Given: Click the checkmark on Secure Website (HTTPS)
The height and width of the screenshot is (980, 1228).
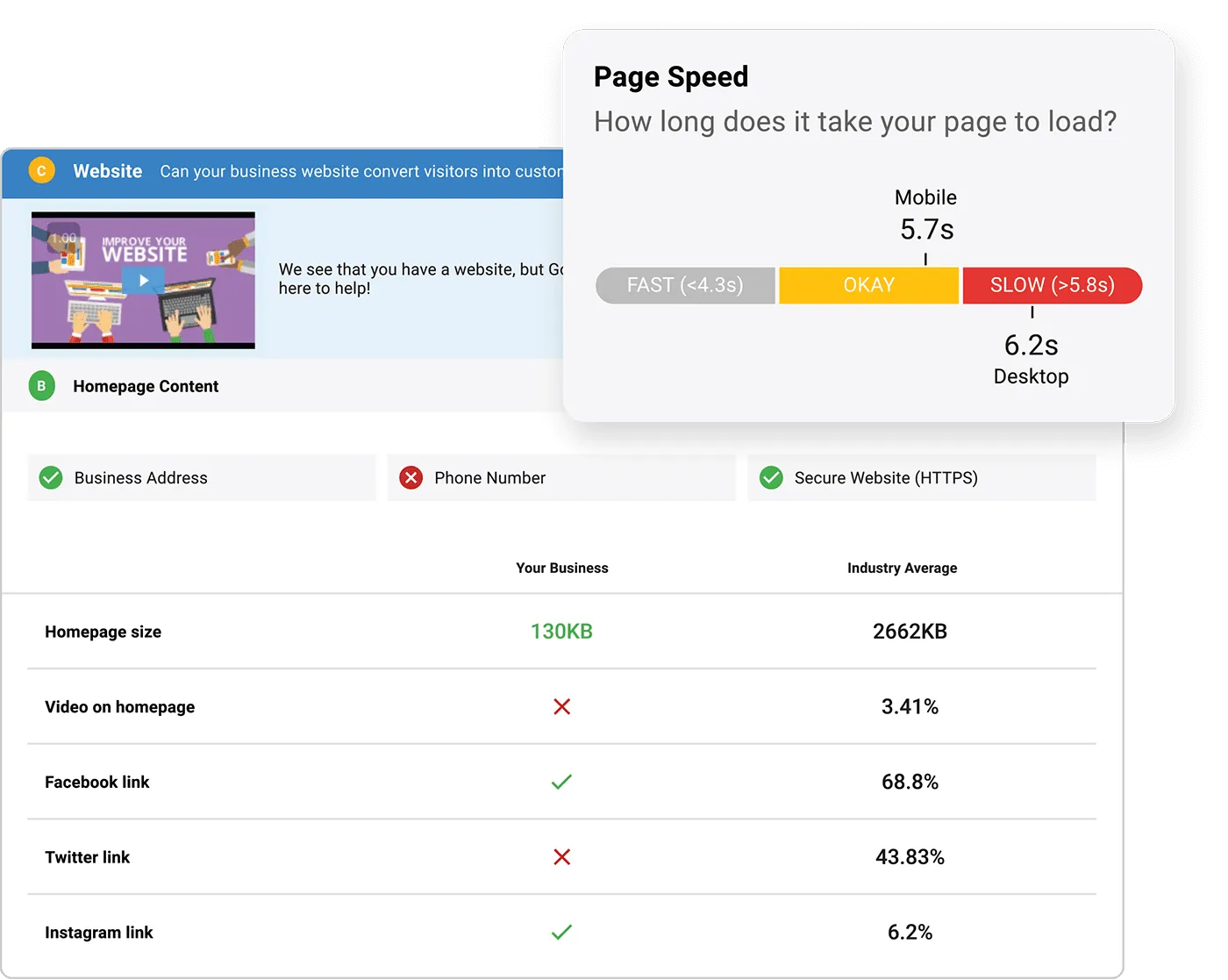Looking at the screenshot, I should (x=771, y=477).
